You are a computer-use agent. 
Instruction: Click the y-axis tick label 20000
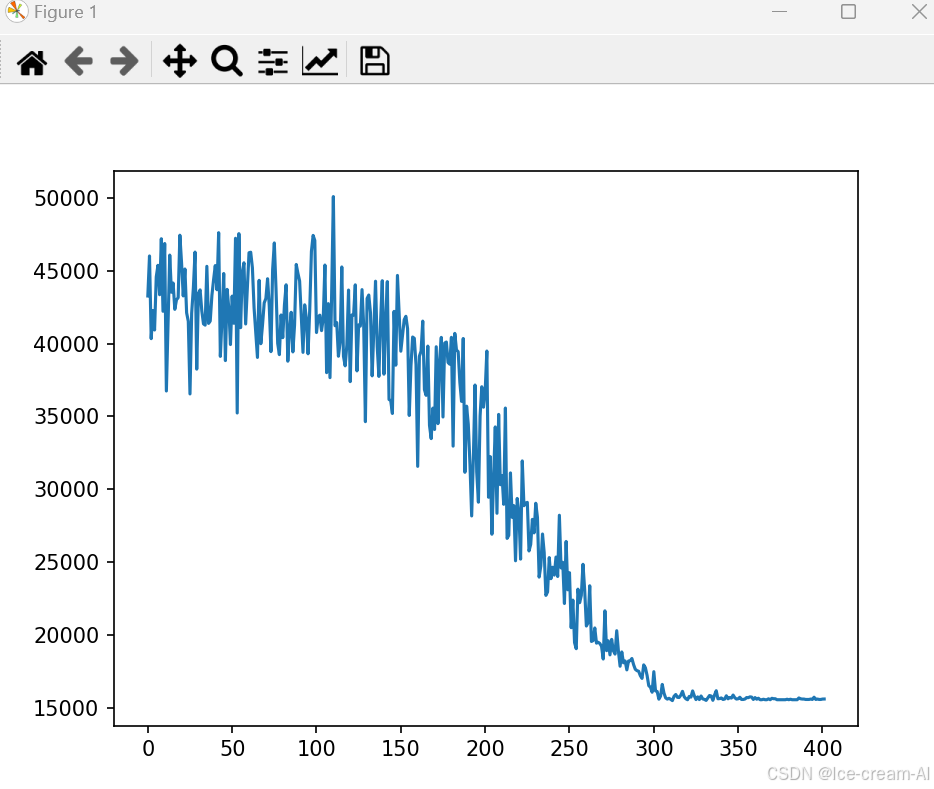[x=66, y=635]
